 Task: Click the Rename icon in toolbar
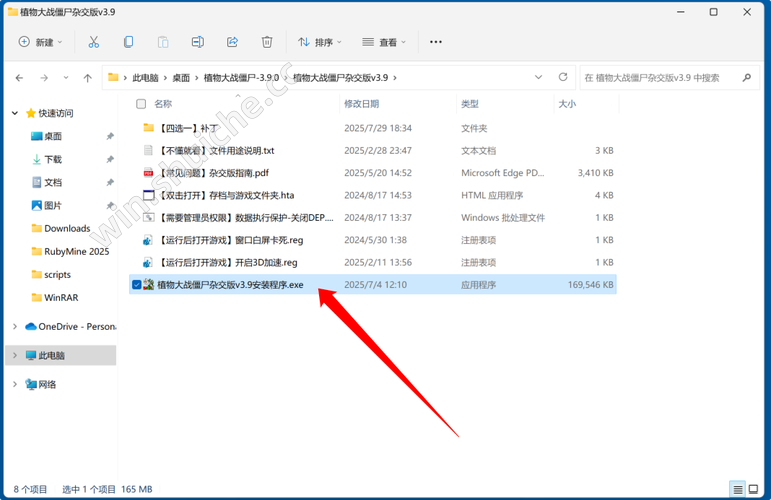click(x=198, y=42)
